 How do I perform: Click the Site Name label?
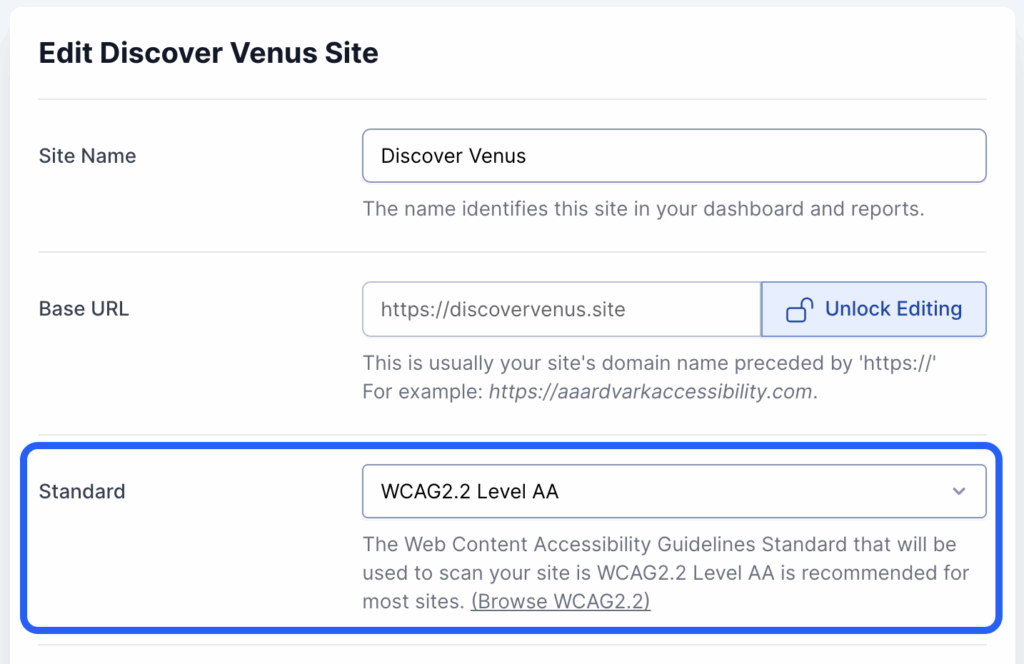87,156
